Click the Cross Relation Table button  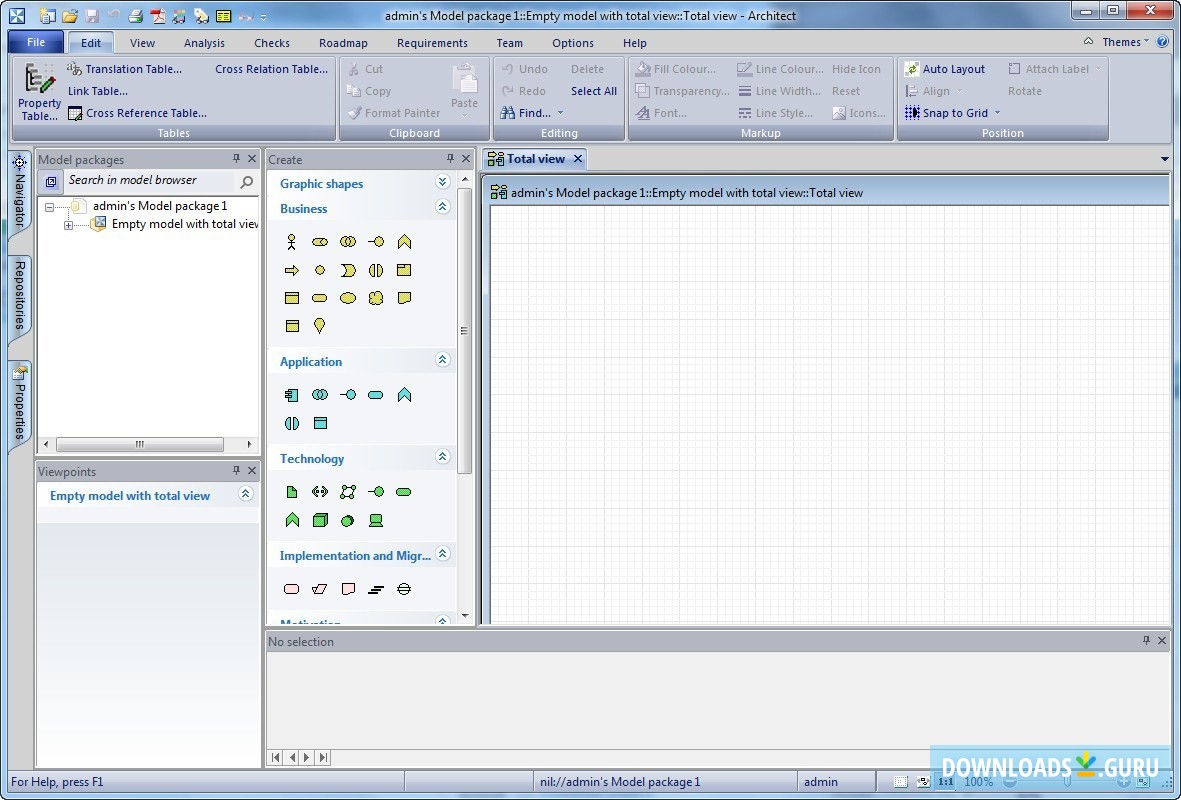point(271,69)
